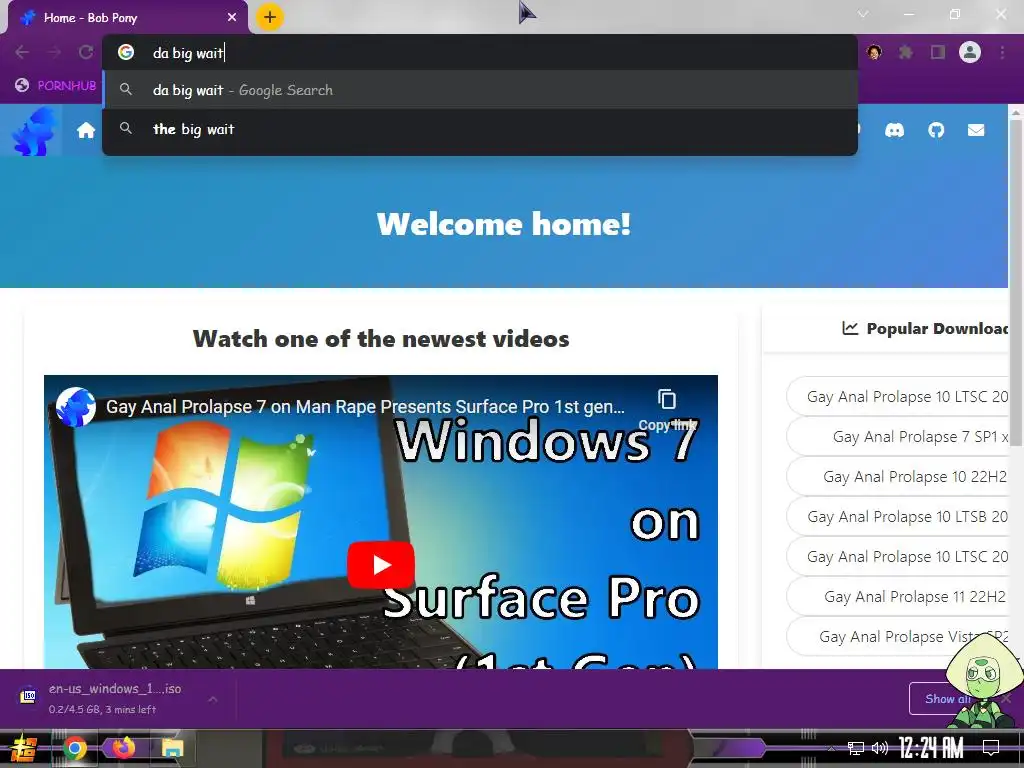Click the Google icon in the address bar

(x=126, y=52)
